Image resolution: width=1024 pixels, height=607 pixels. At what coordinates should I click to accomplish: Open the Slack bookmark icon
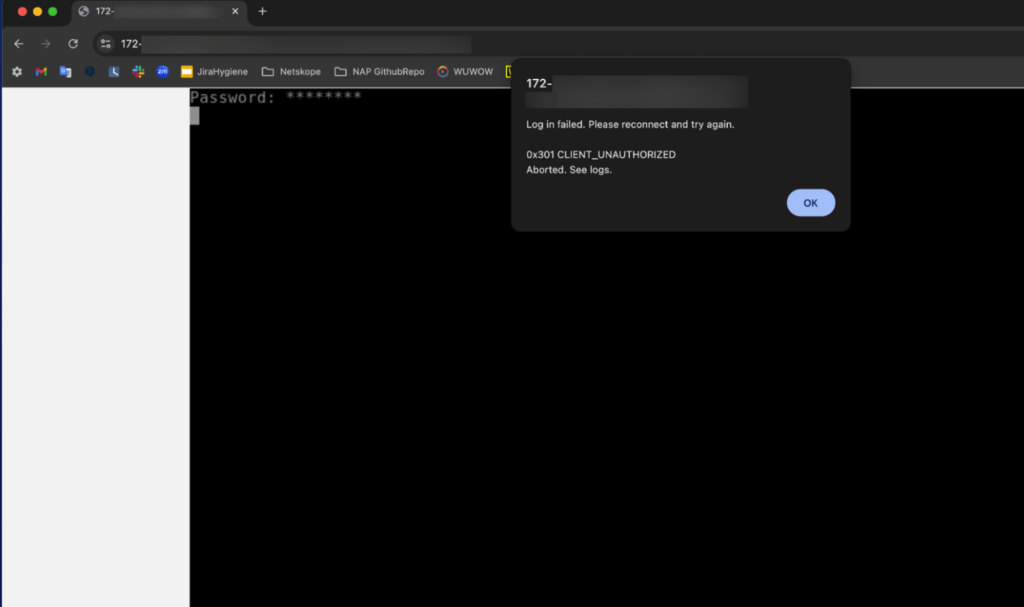pos(137,72)
